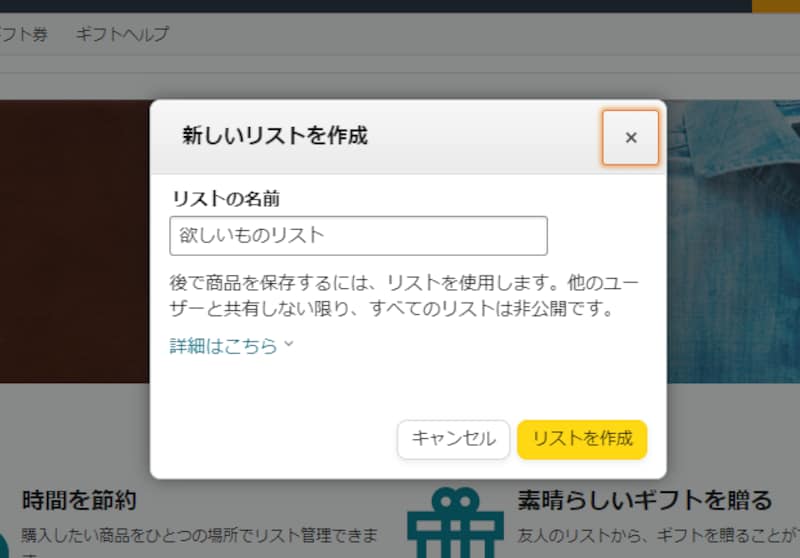
Task: Focus the リストの名前 text field
Action: point(358,236)
